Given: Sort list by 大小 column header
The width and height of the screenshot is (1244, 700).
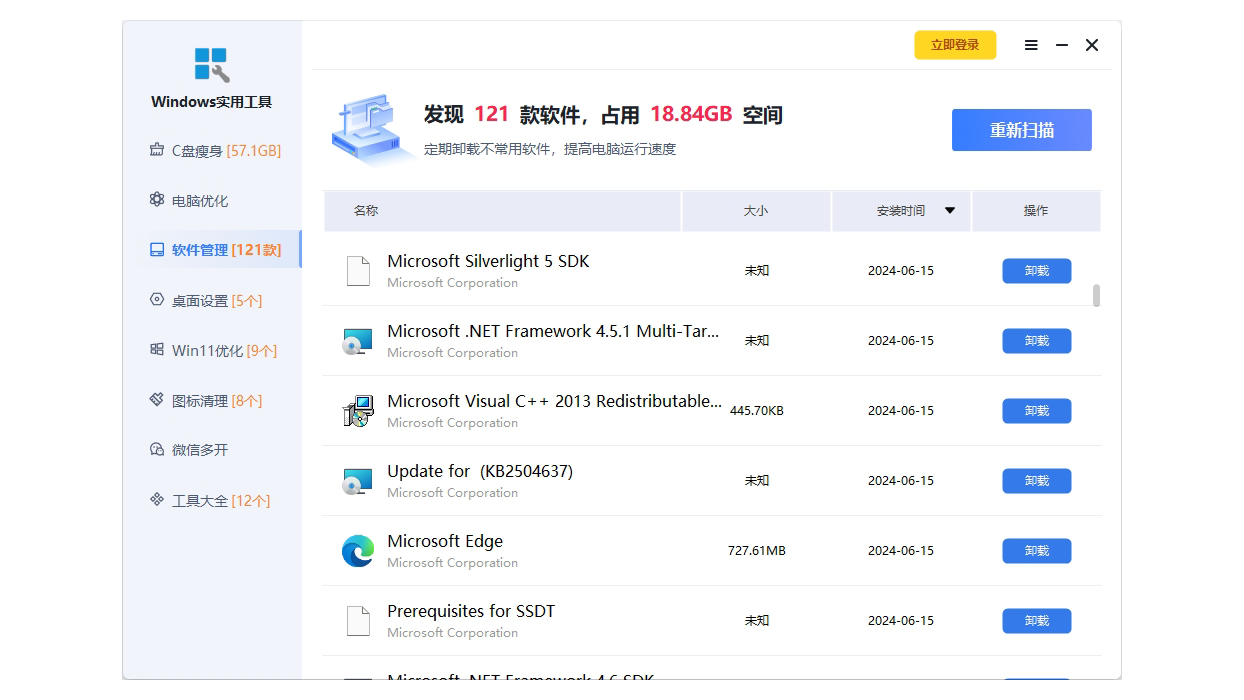Looking at the screenshot, I should 756,211.
